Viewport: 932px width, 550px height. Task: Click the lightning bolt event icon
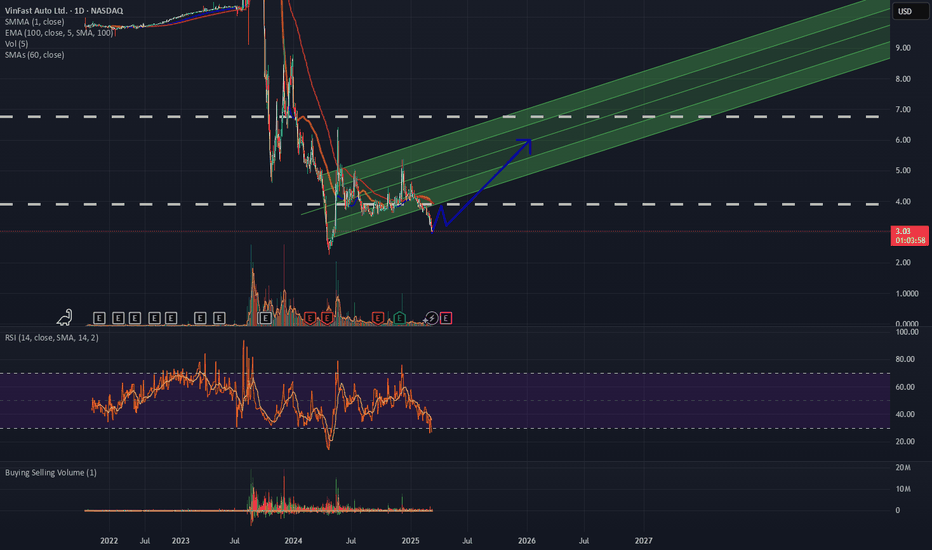pos(431,318)
